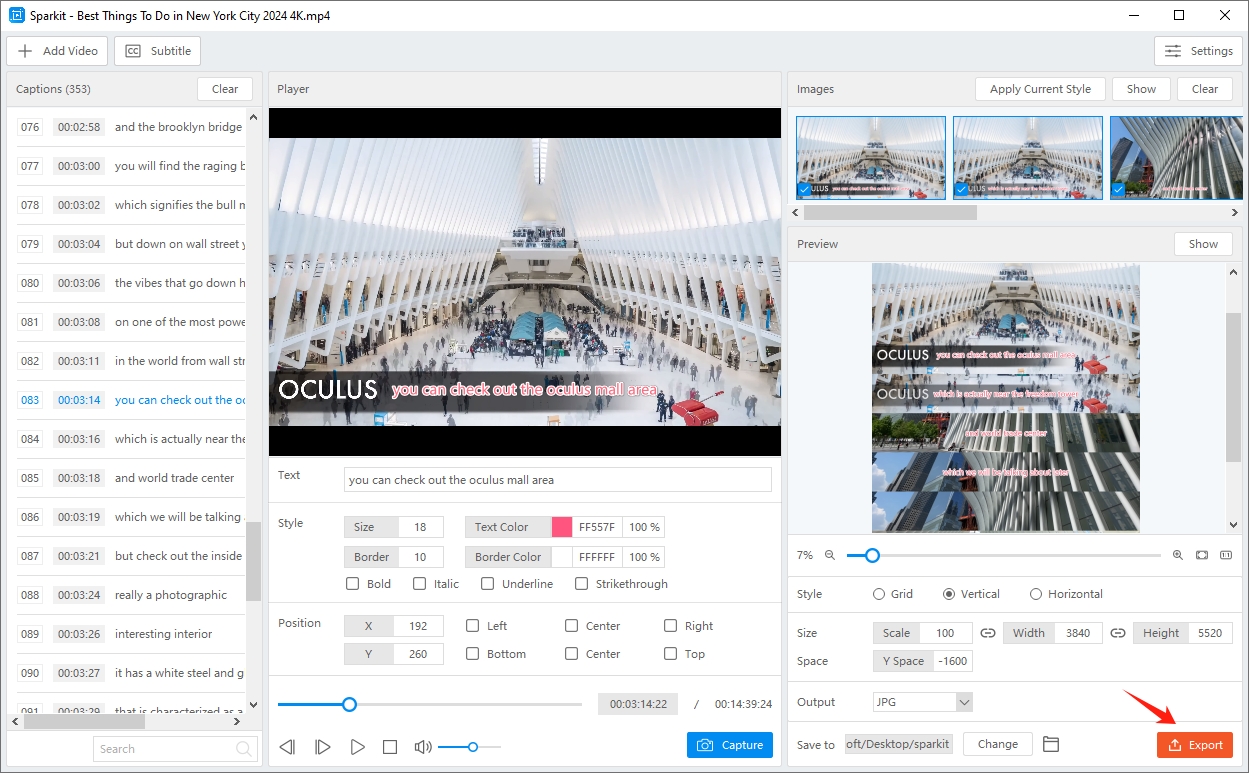Click the Export button
1249x773 pixels.
point(1195,745)
